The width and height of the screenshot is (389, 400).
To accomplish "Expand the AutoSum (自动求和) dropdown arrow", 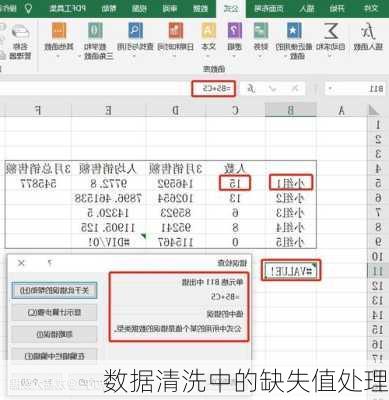I will 330,56.
